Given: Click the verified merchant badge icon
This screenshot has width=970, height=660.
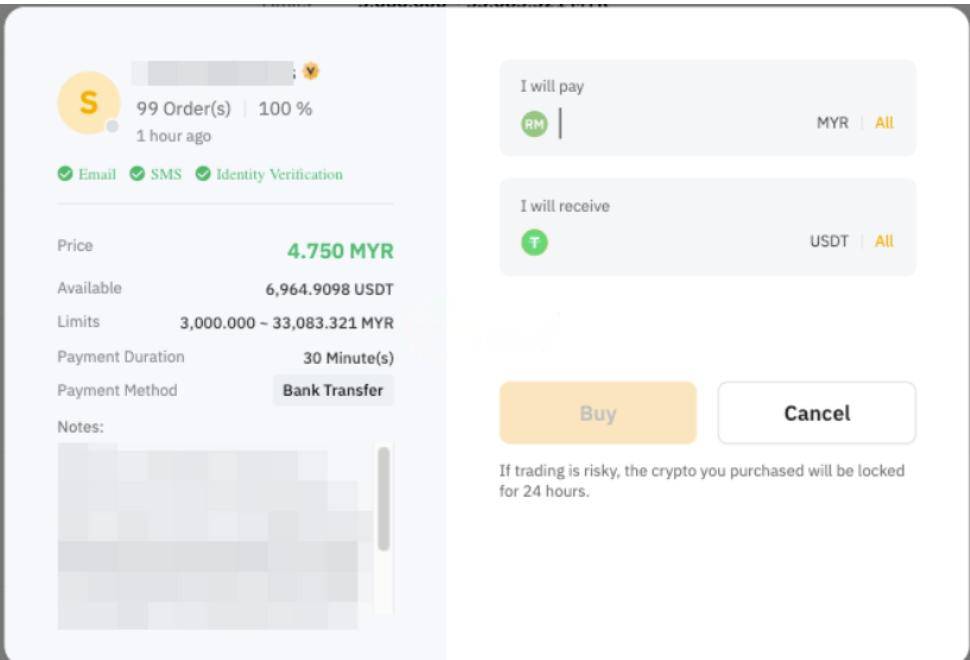Looking at the screenshot, I should pos(310,72).
